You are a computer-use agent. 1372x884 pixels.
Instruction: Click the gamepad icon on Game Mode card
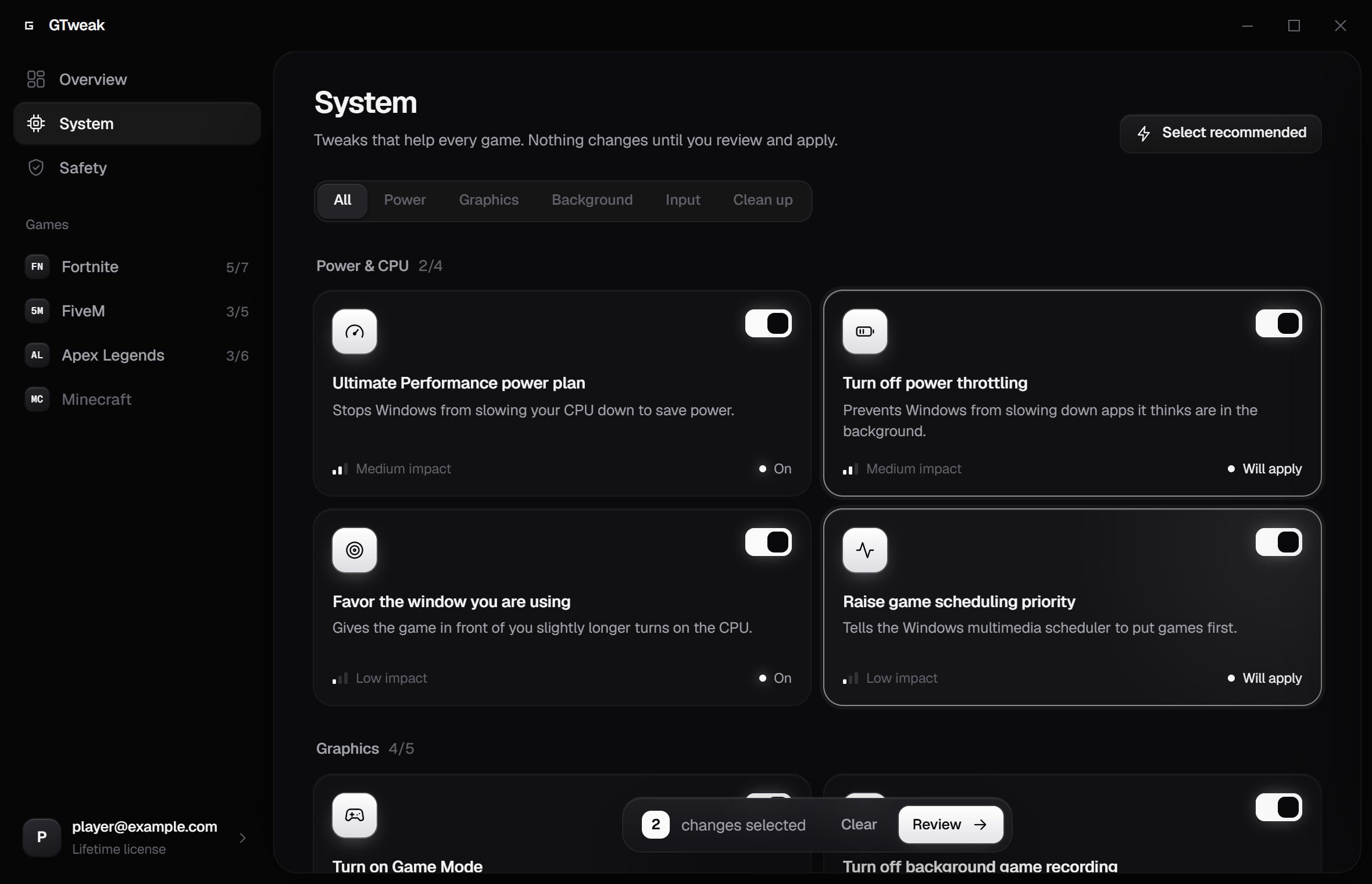pyautogui.click(x=355, y=815)
